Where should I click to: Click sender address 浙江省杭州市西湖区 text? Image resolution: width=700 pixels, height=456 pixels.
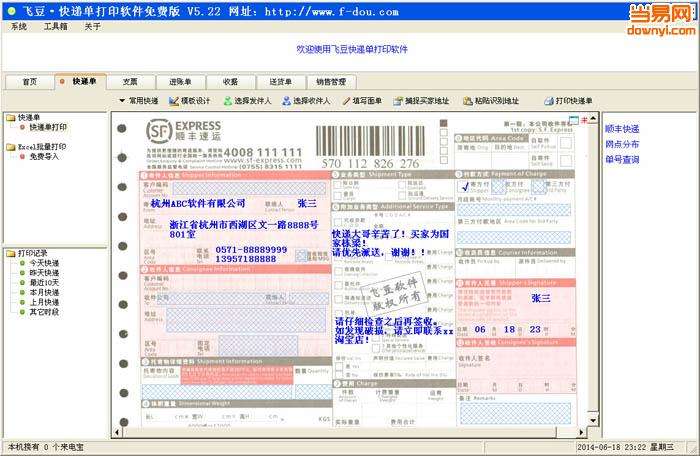pyautogui.click(x=243, y=229)
